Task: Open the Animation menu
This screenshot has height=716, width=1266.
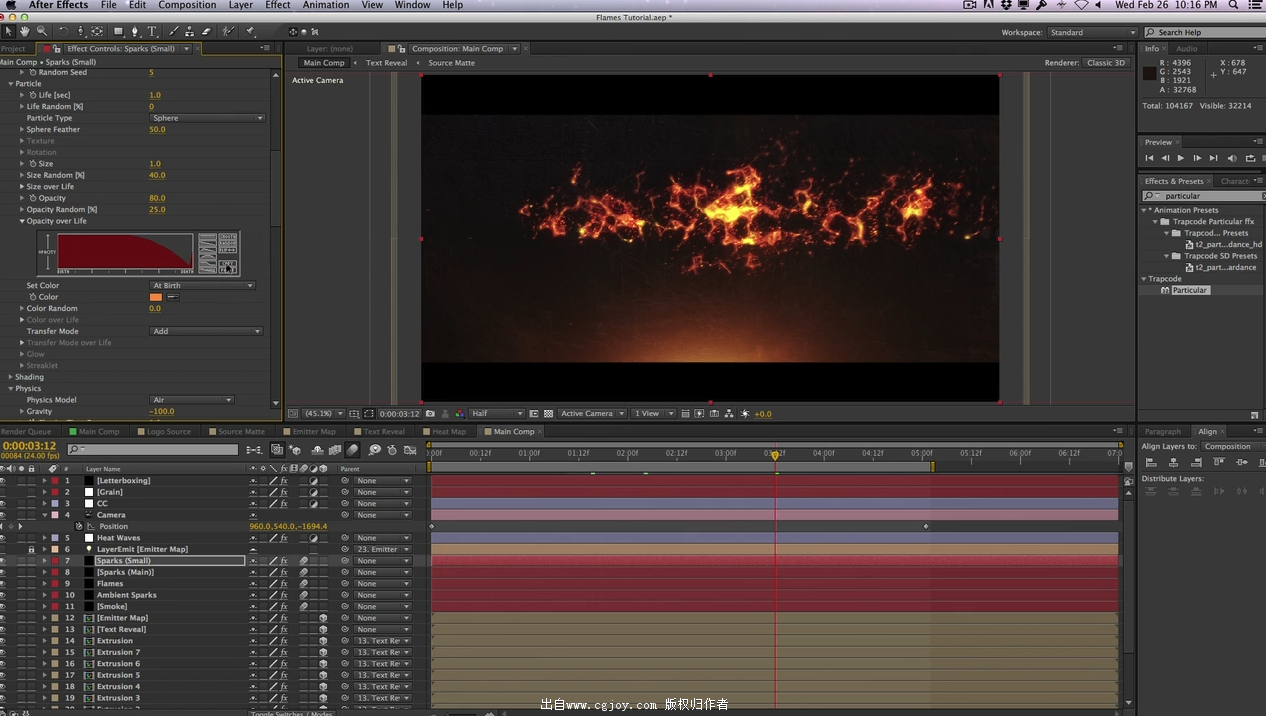Action: click(x=326, y=5)
